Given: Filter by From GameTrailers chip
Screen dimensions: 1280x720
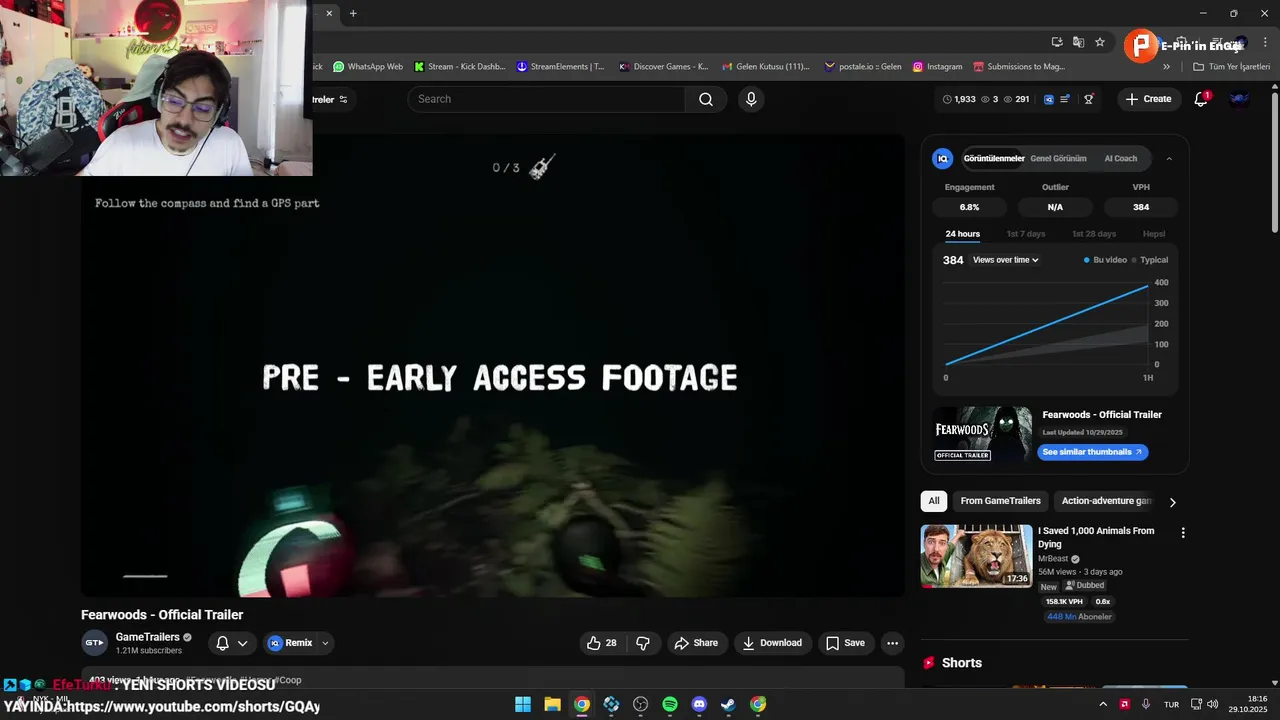Looking at the screenshot, I should pyautogui.click(x=1000, y=501).
